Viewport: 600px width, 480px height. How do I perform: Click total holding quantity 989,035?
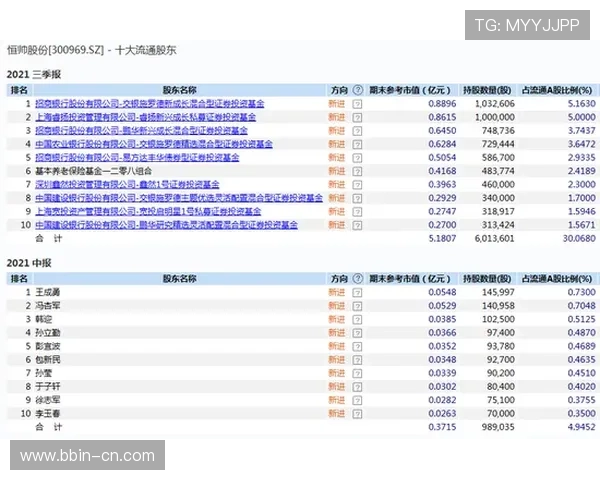click(x=498, y=427)
